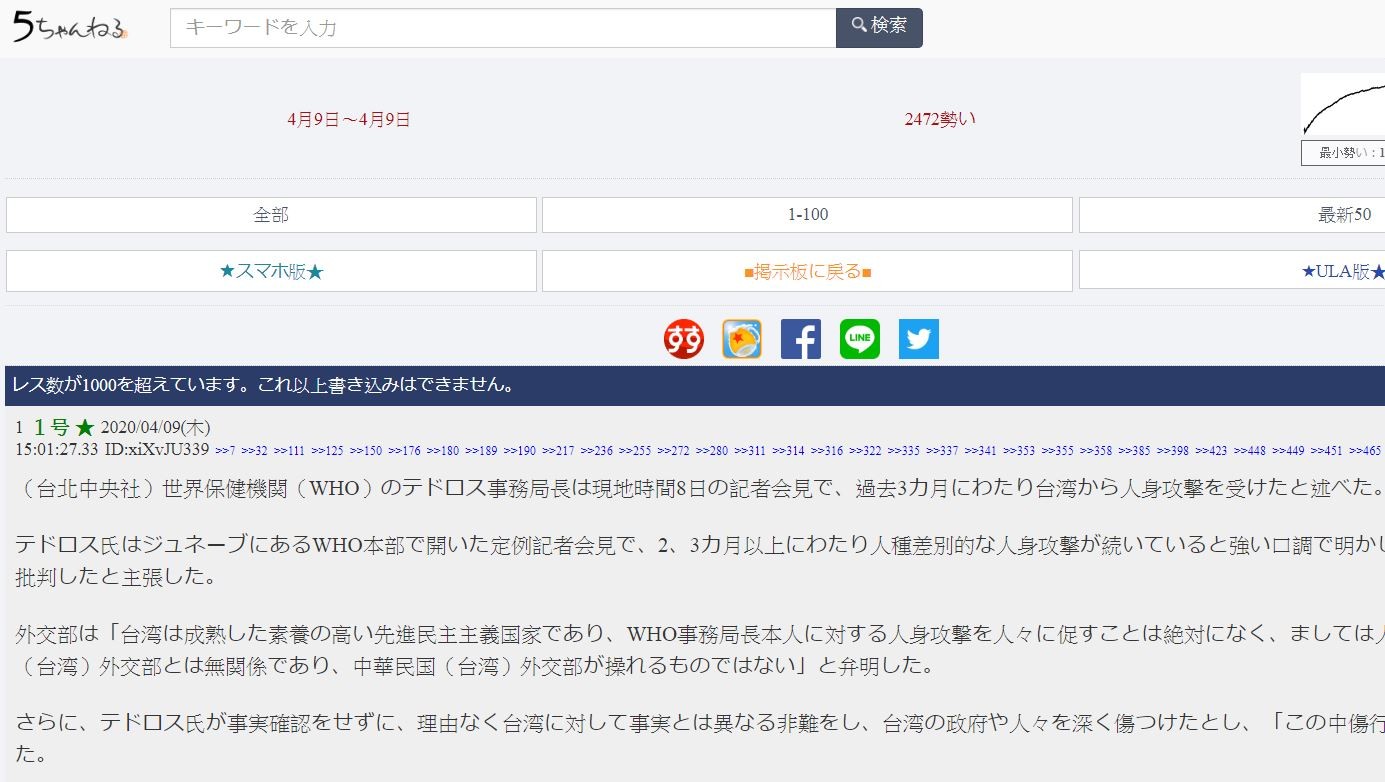Open the 全部 view of the thread
This screenshot has width=1385, height=782.
click(x=271, y=215)
